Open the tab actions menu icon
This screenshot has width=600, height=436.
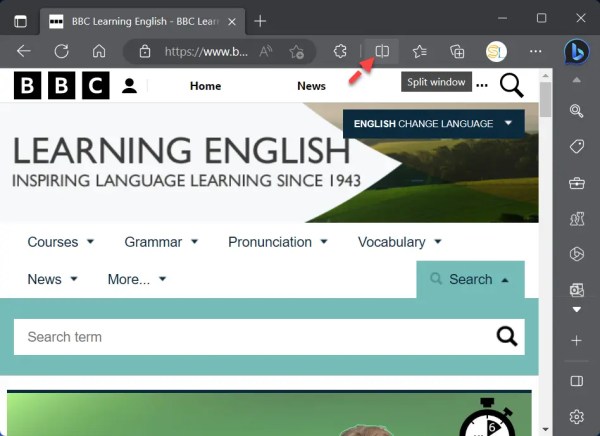click(x=20, y=21)
